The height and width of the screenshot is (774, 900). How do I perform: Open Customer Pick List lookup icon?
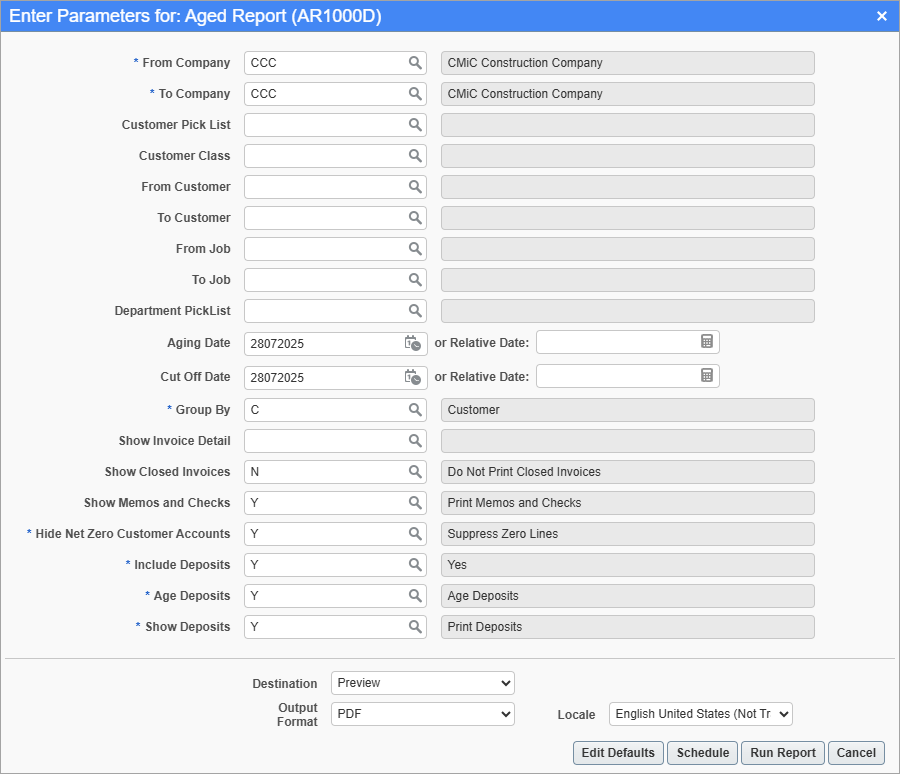pyautogui.click(x=415, y=125)
